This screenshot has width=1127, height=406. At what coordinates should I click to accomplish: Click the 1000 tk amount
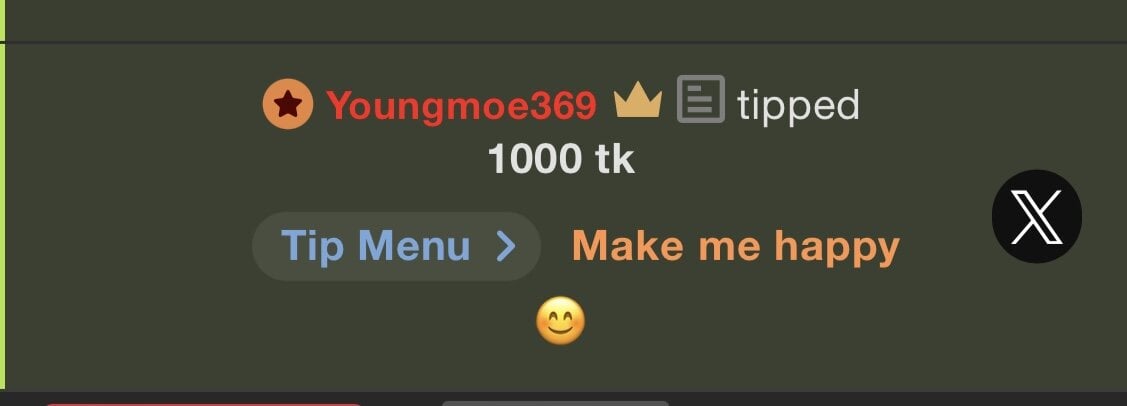coord(561,159)
